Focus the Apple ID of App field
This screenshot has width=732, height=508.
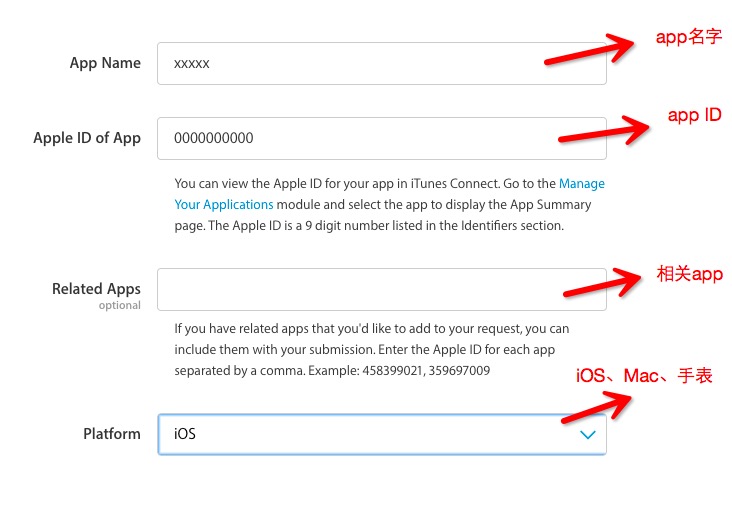(382, 138)
